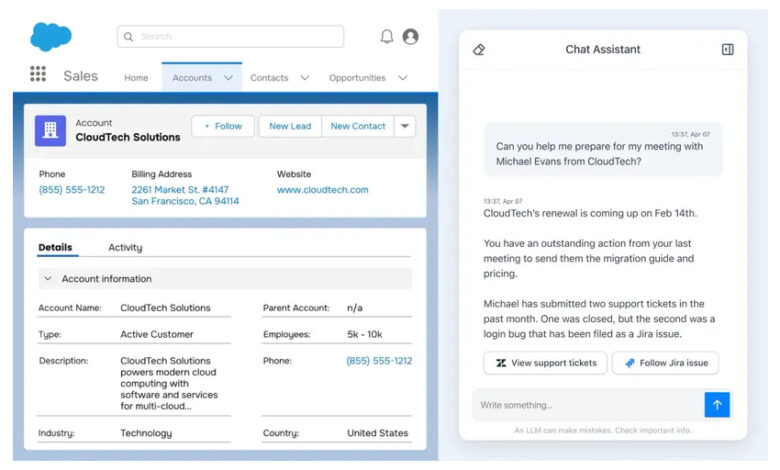This screenshot has height=470, width=780.
Task: Clear chat with the eraser icon
Action: tap(478, 50)
